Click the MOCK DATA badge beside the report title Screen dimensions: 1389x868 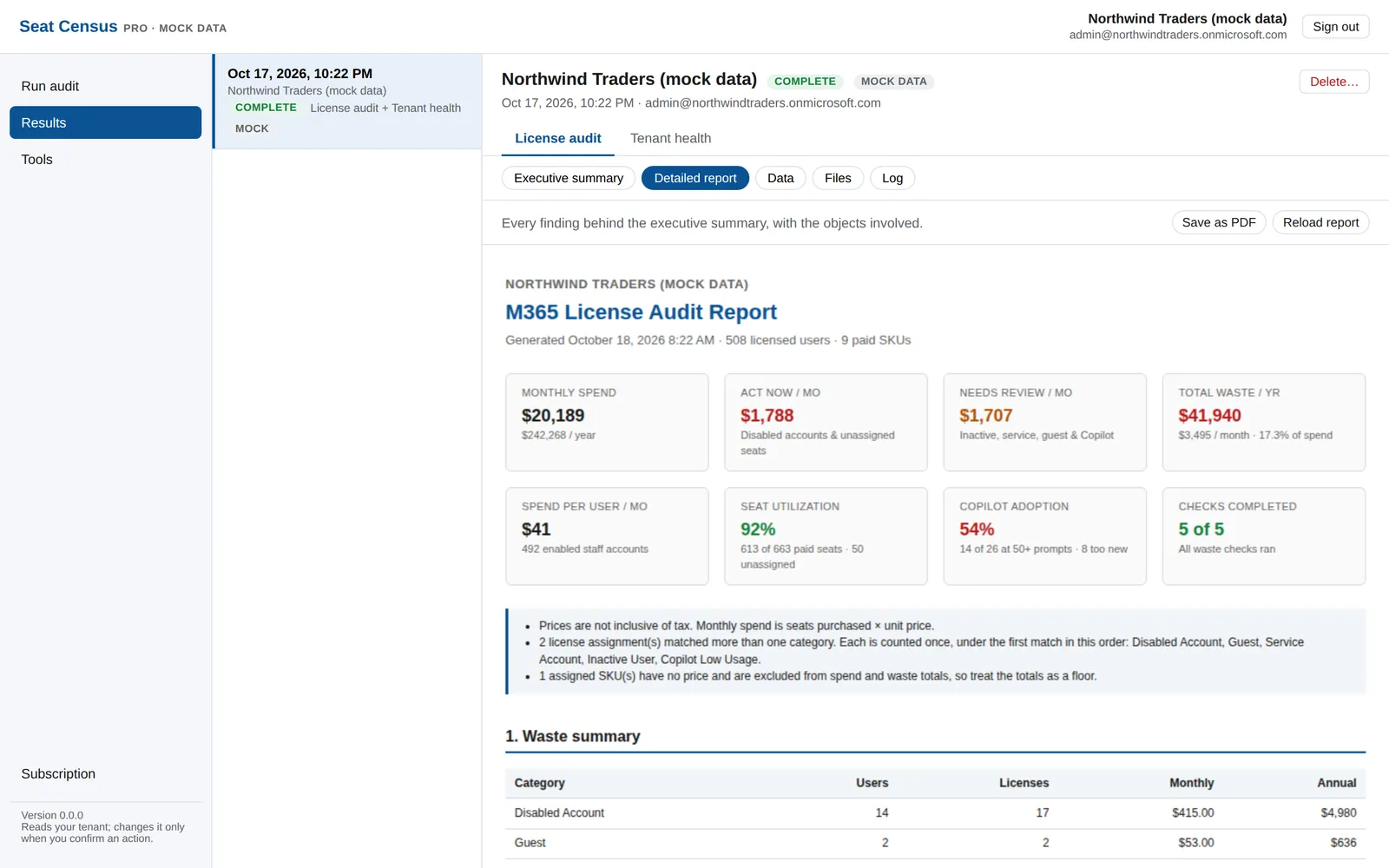click(x=893, y=82)
